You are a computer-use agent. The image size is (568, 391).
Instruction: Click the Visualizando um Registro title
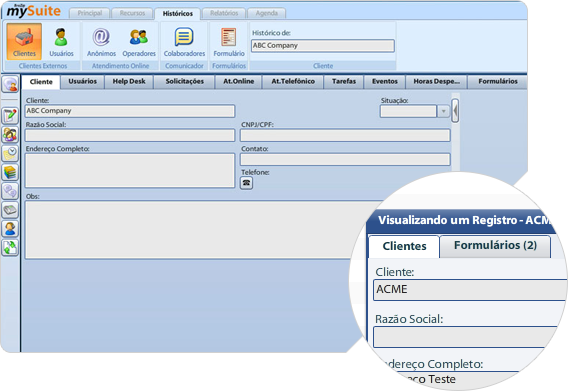tap(465, 220)
